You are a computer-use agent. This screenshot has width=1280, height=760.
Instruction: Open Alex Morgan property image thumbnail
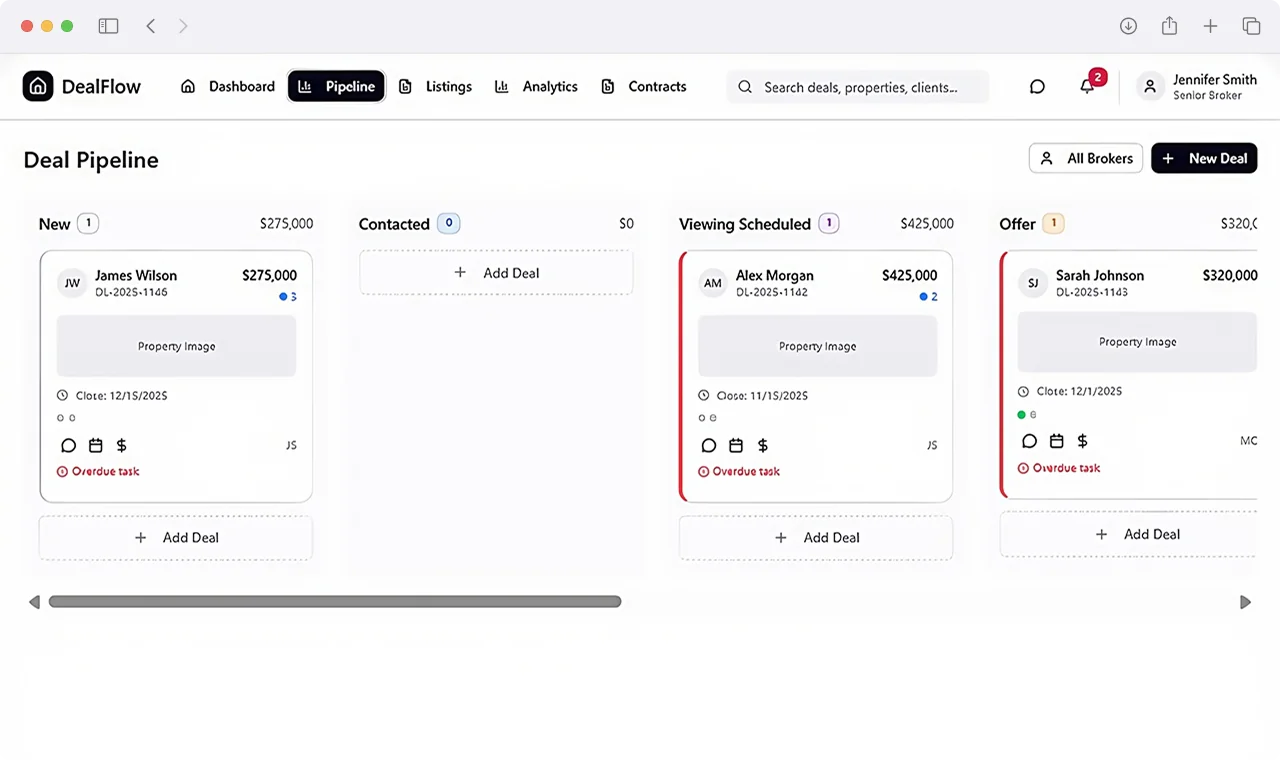(x=817, y=346)
